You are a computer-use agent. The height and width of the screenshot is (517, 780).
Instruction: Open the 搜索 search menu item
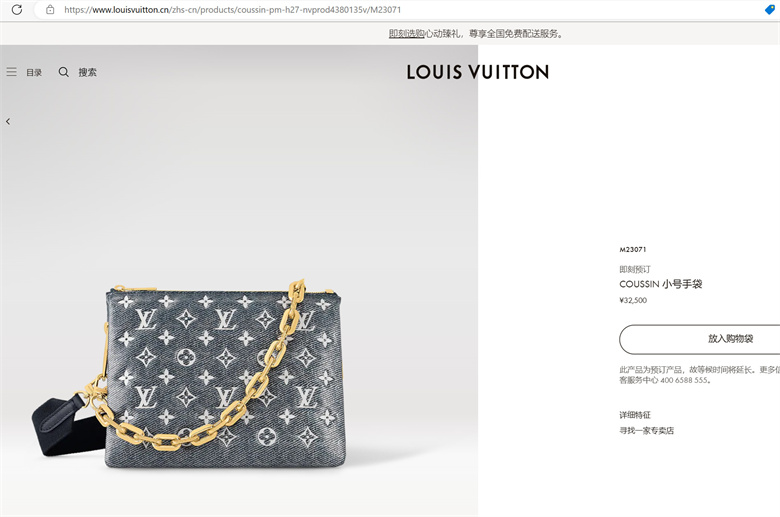pos(88,72)
